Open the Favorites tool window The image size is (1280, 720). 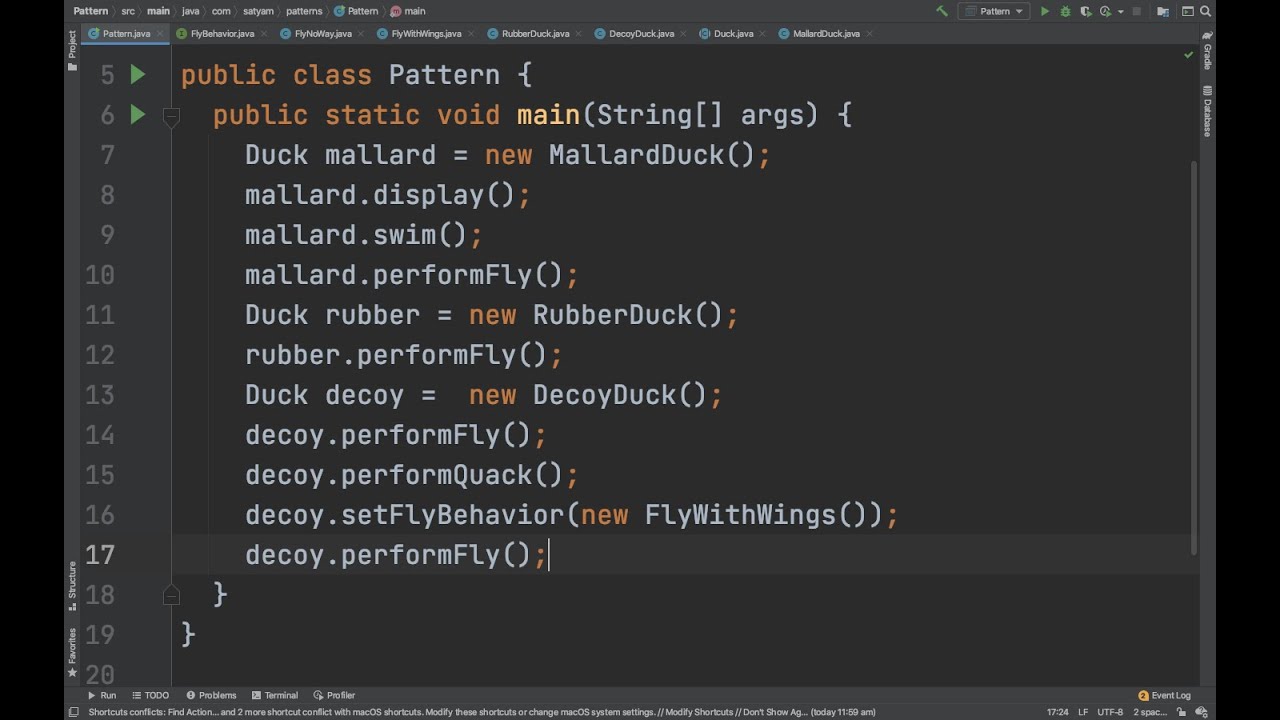tap(72, 652)
